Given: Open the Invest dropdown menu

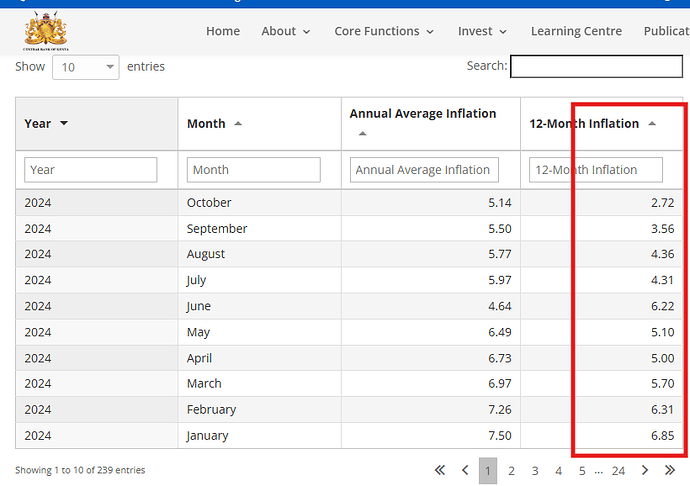Looking at the screenshot, I should point(482,31).
